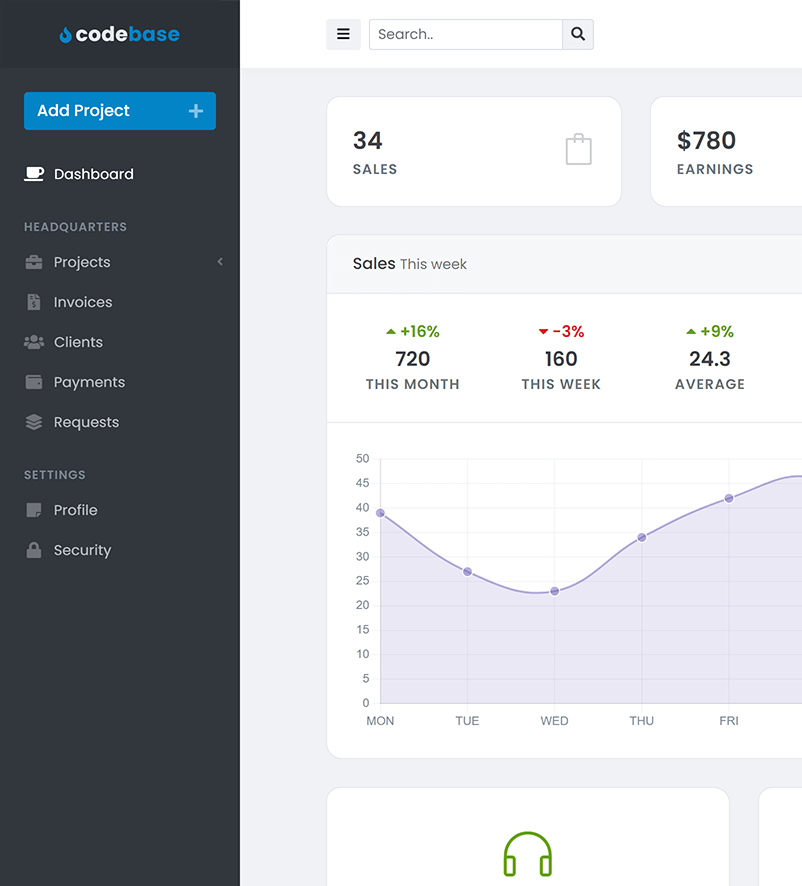Open the 34 Sales stat card

tap(473, 152)
